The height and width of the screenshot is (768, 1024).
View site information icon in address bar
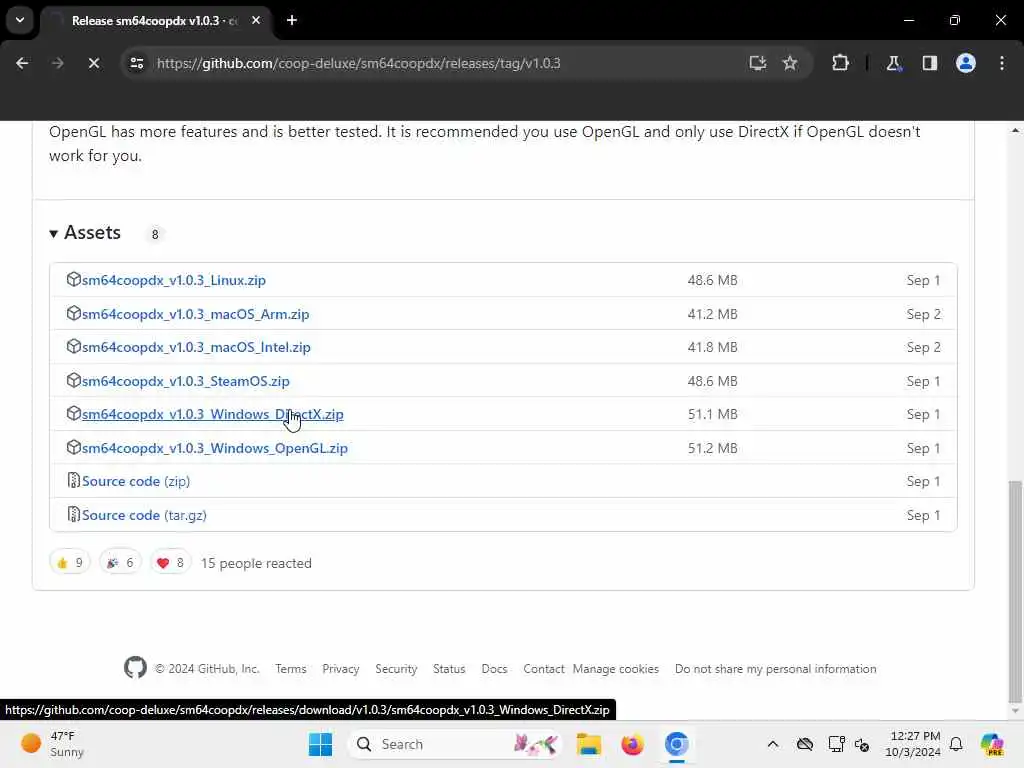click(x=136, y=63)
